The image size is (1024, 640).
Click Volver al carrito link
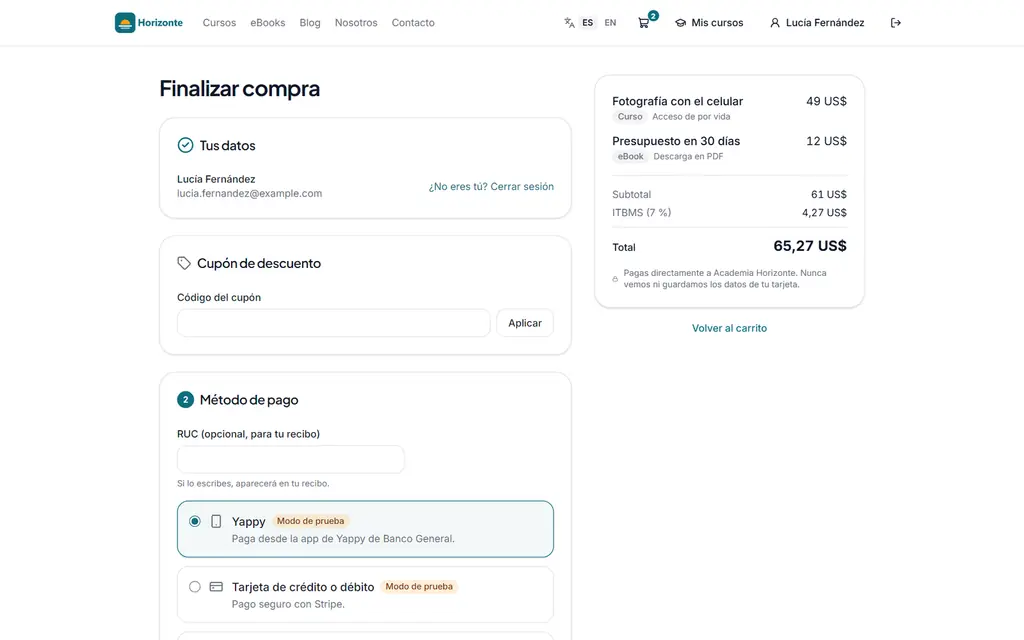point(729,328)
